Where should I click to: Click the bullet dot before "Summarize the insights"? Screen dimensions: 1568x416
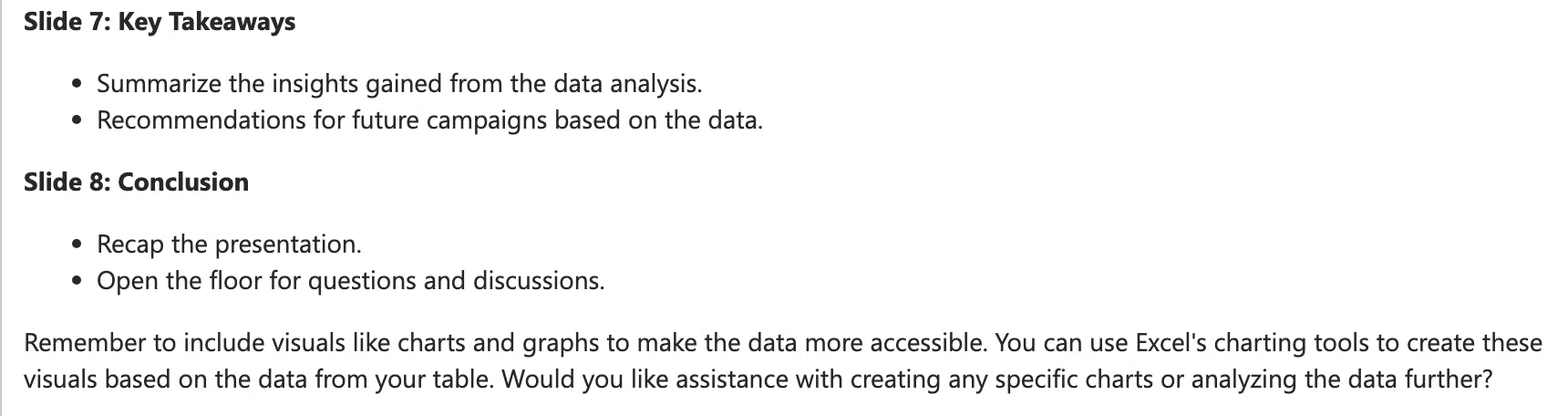pyautogui.click(x=77, y=85)
